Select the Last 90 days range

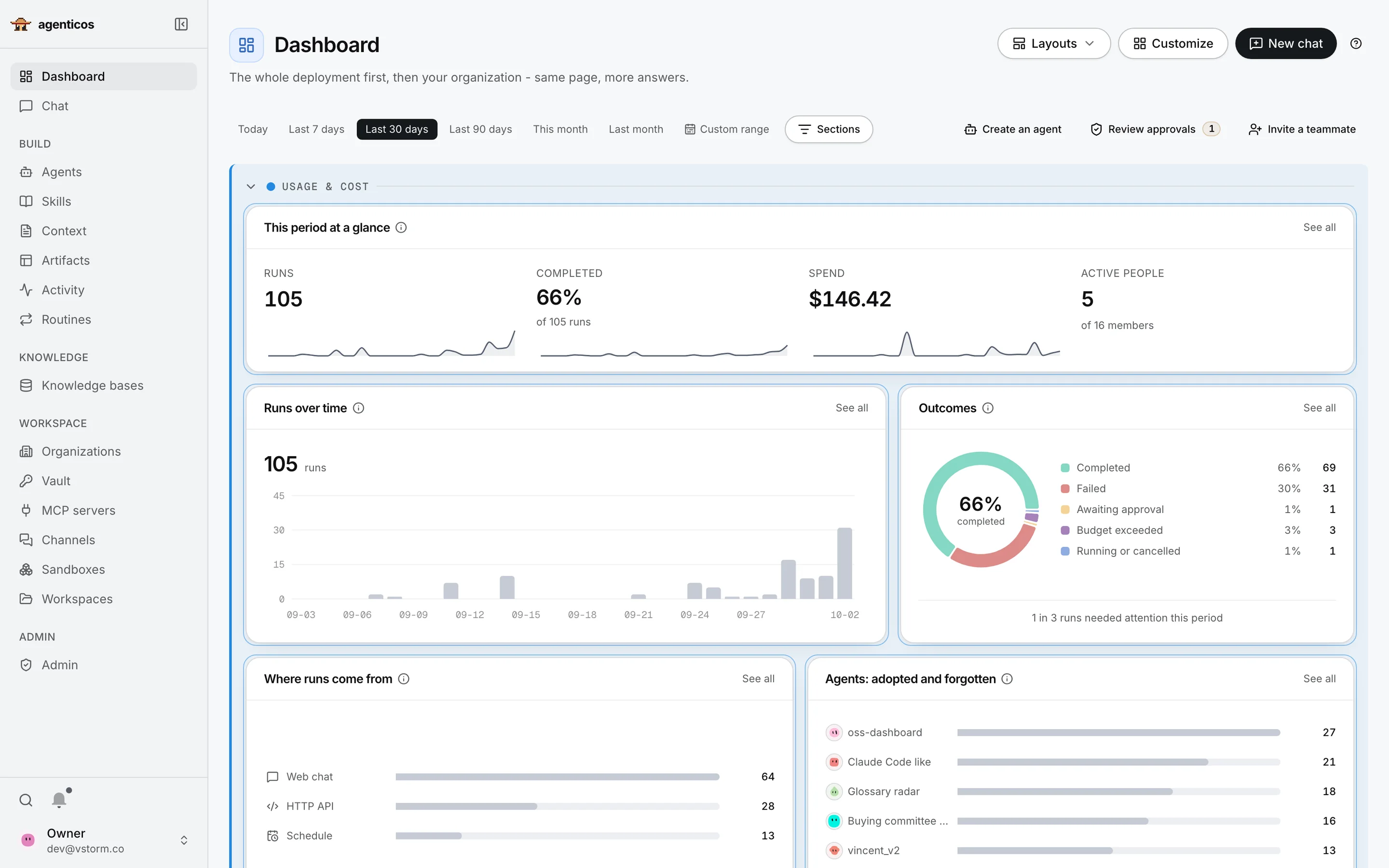480,129
